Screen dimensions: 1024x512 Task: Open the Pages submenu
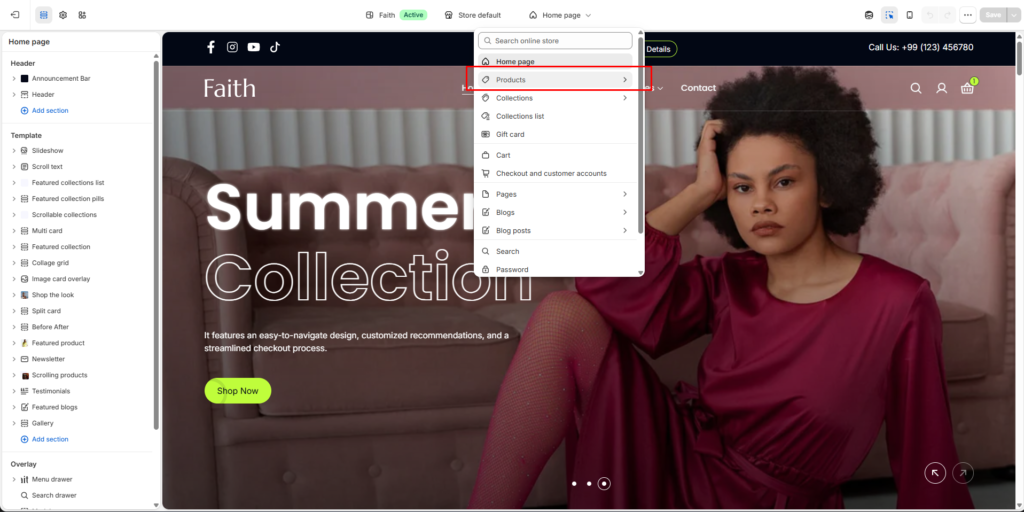555,194
